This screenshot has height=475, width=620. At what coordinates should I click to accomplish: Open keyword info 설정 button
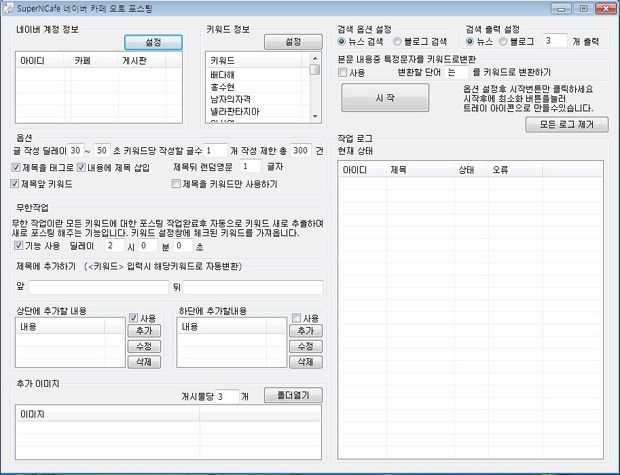point(293,42)
